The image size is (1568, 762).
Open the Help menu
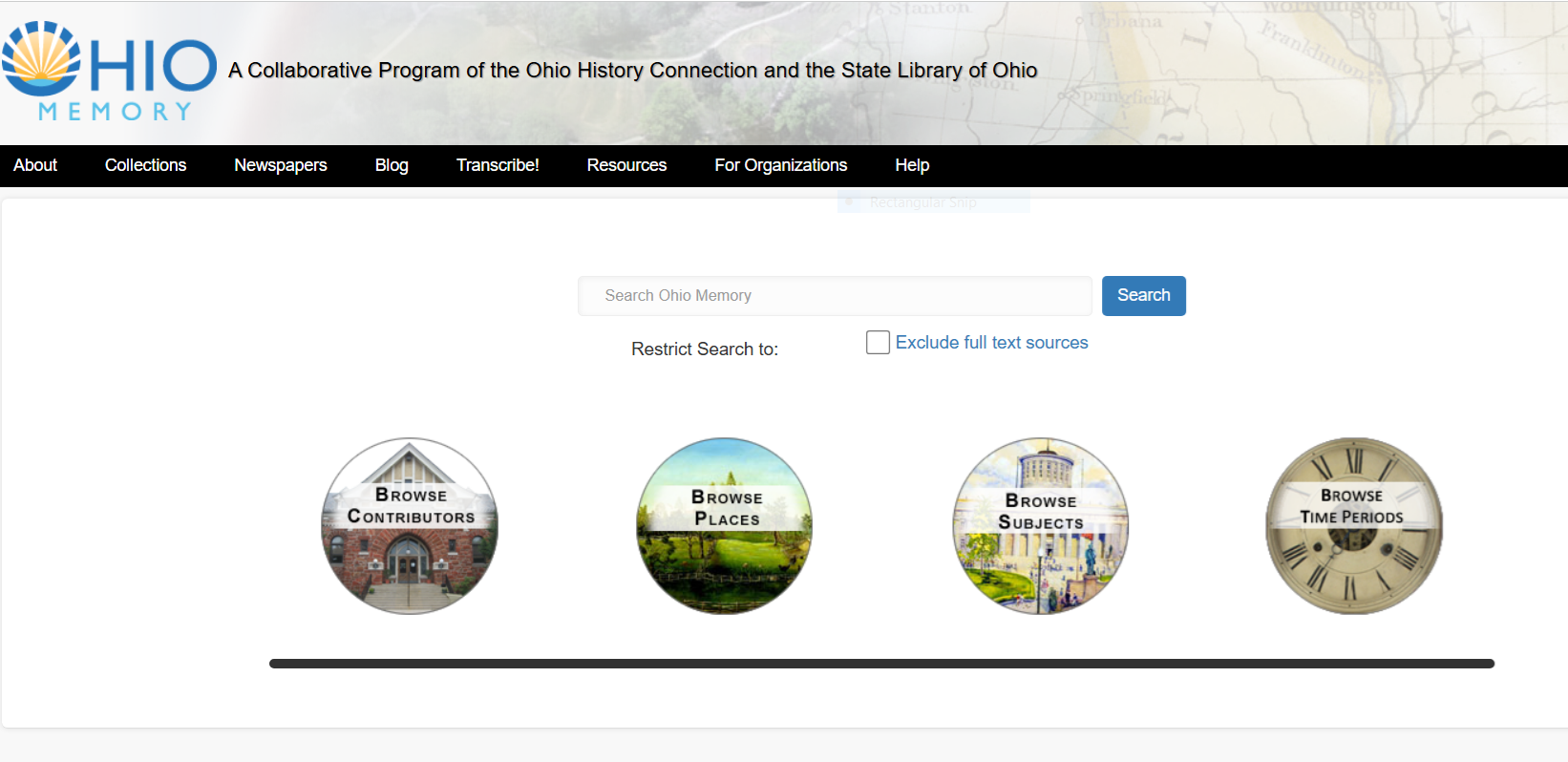[x=912, y=165]
